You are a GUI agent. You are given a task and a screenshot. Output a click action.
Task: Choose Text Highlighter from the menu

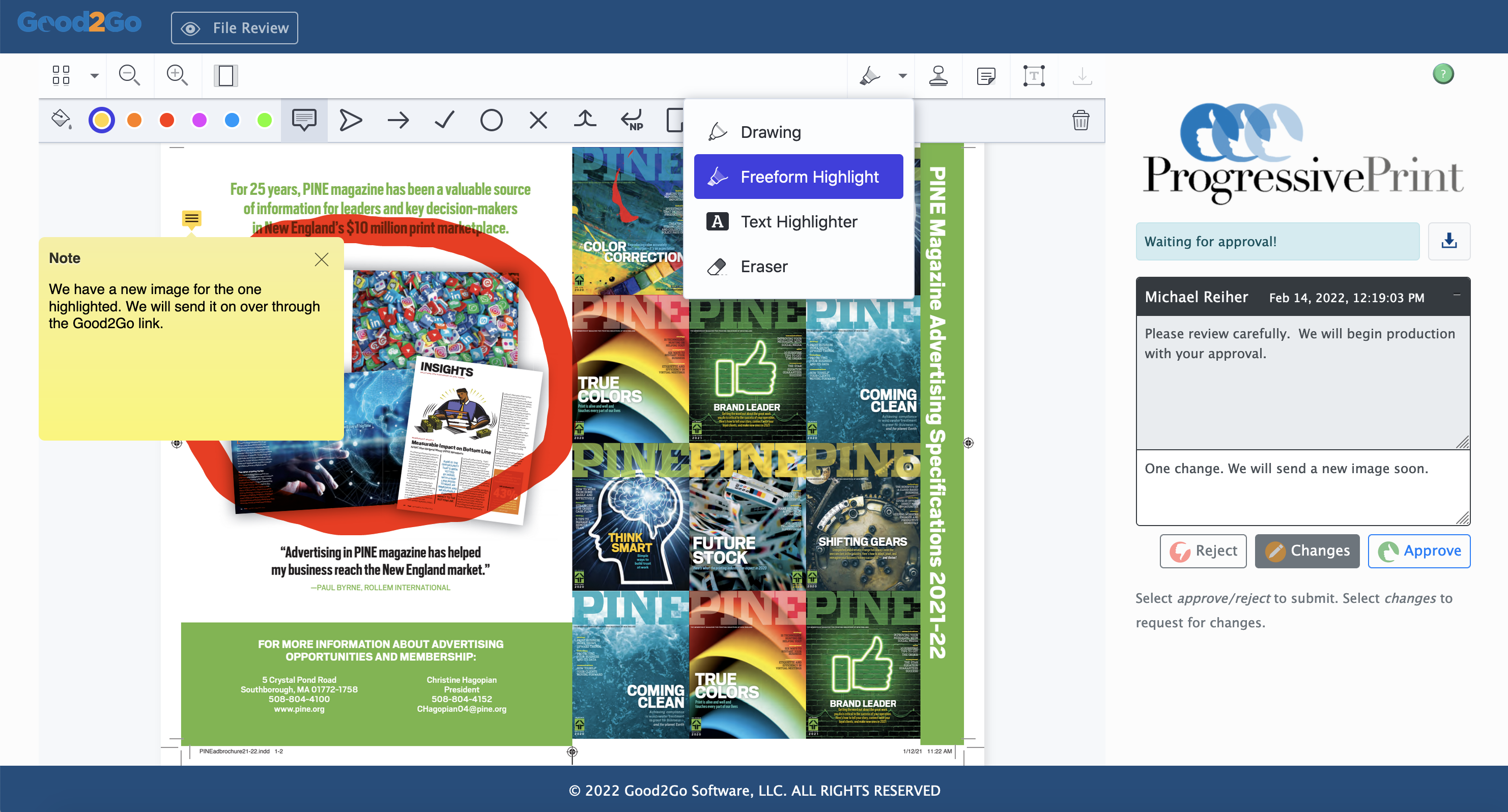[799, 222]
